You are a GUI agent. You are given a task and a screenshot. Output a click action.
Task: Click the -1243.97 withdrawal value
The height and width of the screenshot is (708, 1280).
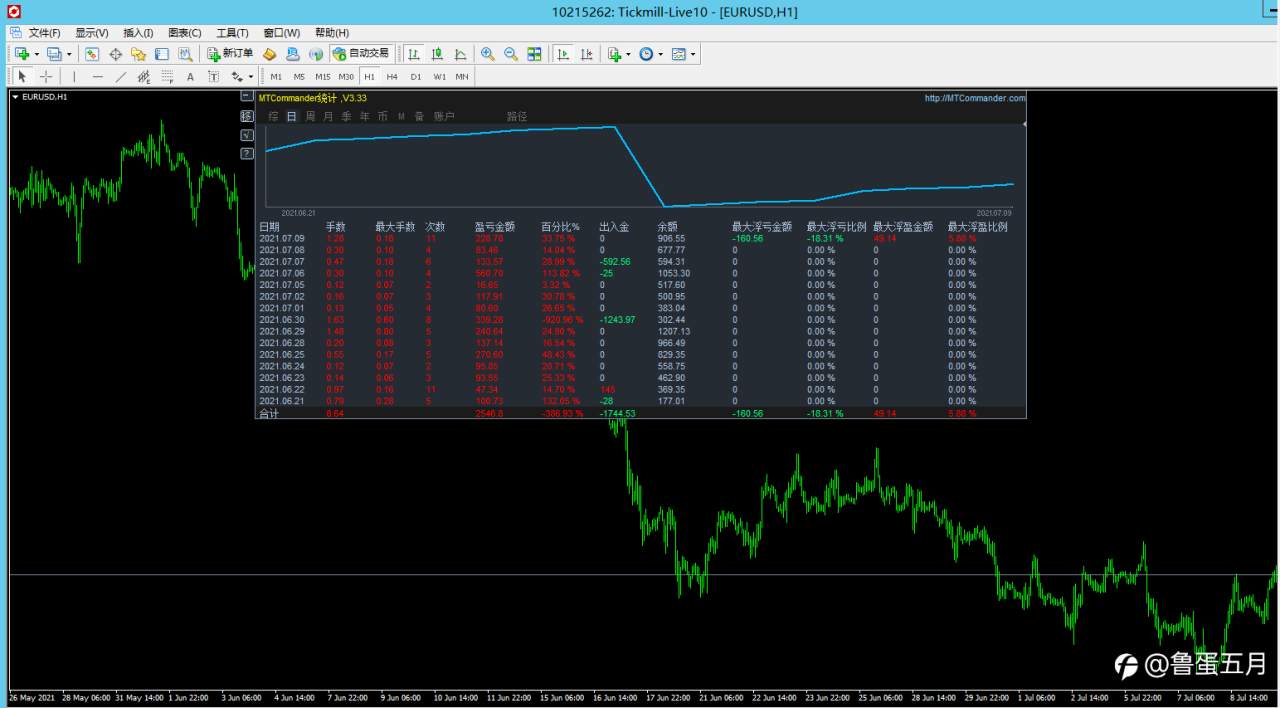click(x=617, y=320)
